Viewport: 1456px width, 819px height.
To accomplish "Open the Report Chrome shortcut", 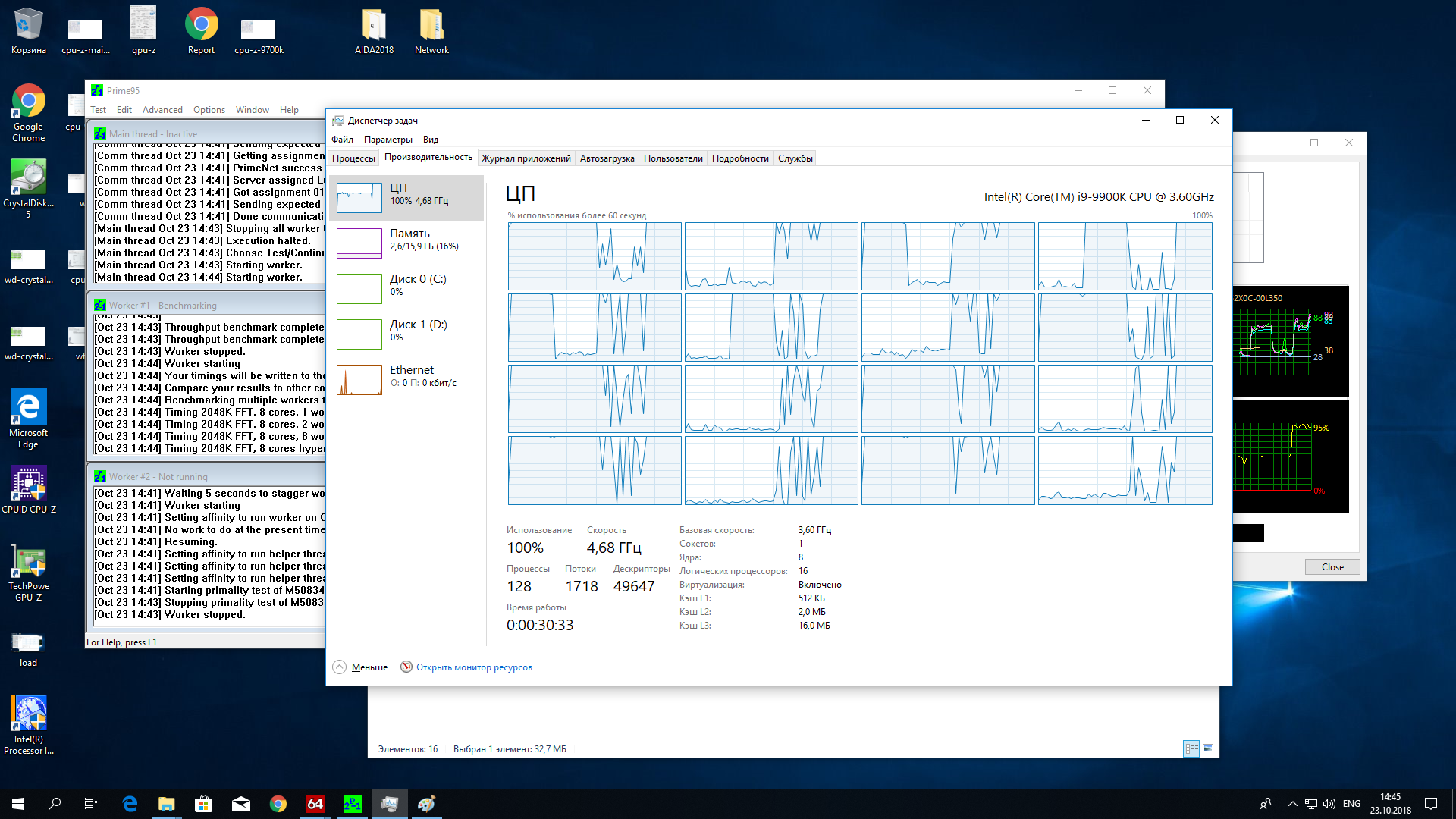I will click(201, 30).
